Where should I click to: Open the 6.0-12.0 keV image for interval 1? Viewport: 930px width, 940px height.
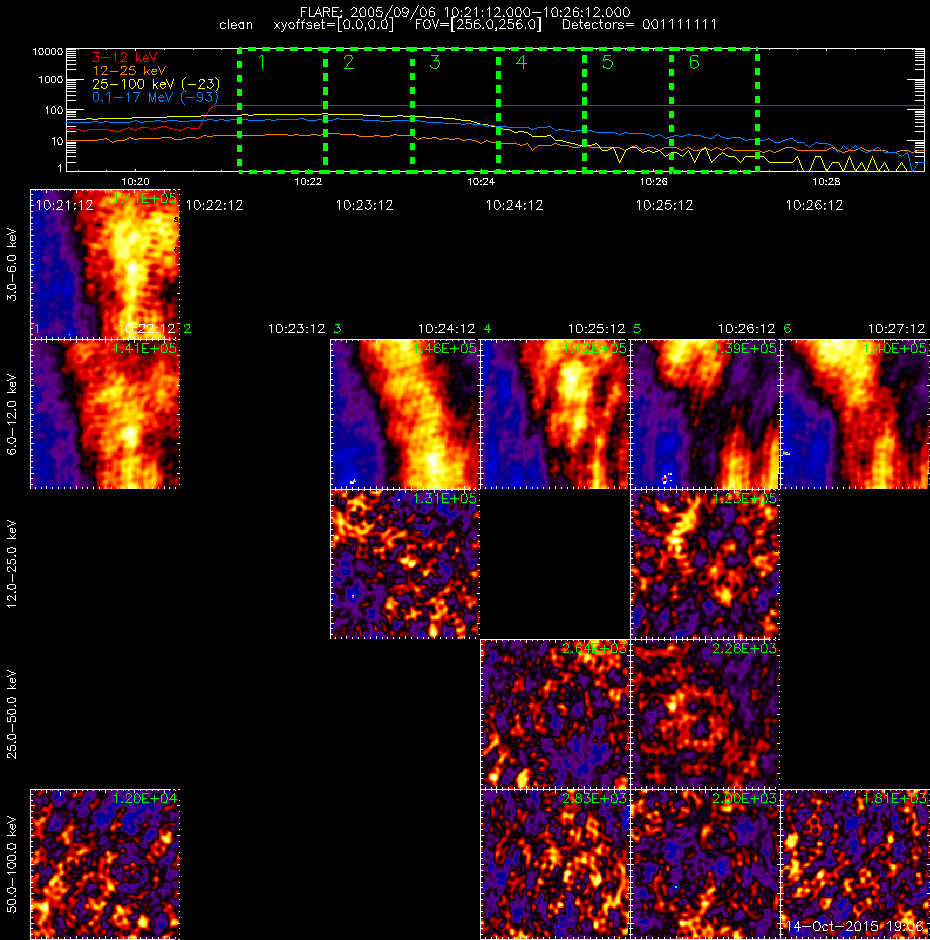[x=105, y=414]
